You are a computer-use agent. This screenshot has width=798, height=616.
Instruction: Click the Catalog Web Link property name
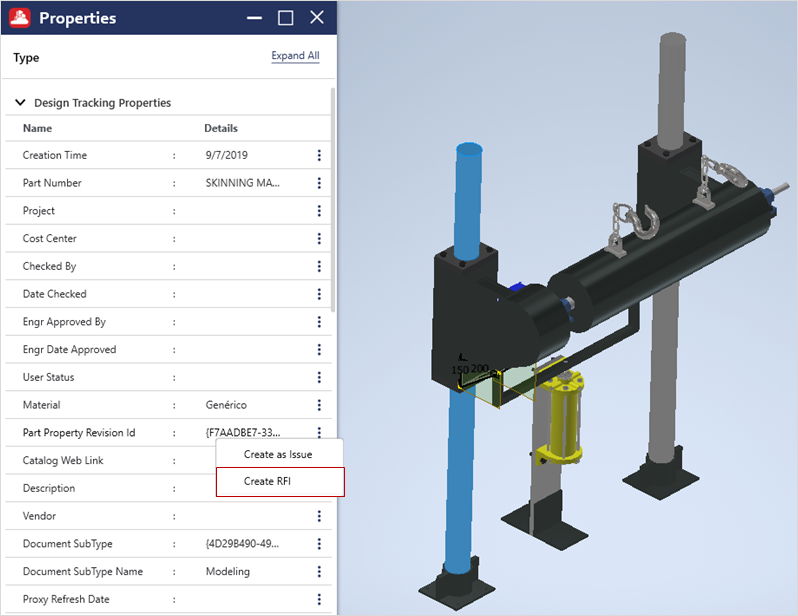click(x=63, y=460)
